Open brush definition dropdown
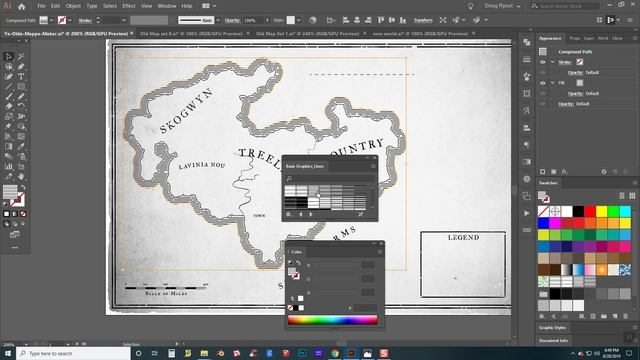This screenshot has height=360, width=640. click(x=218, y=20)
